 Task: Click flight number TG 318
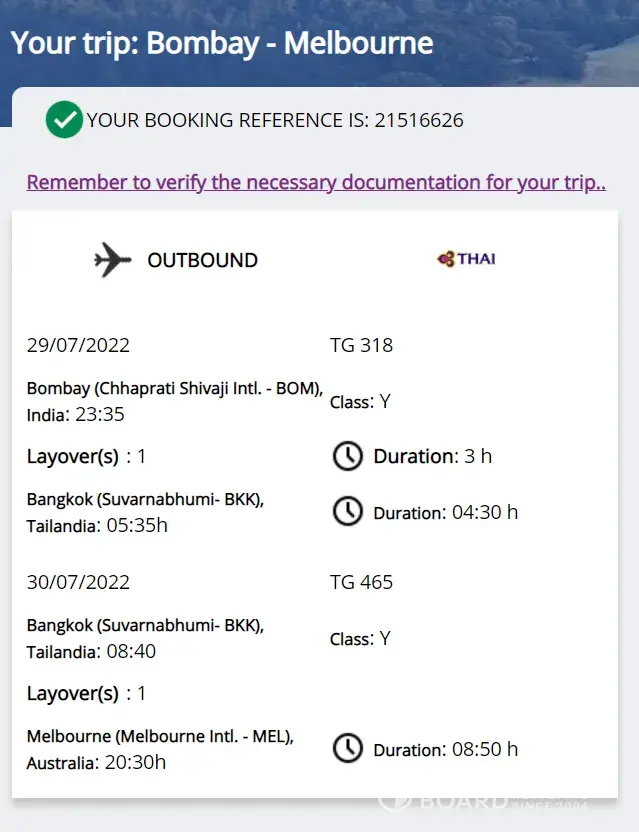point(361,346)
